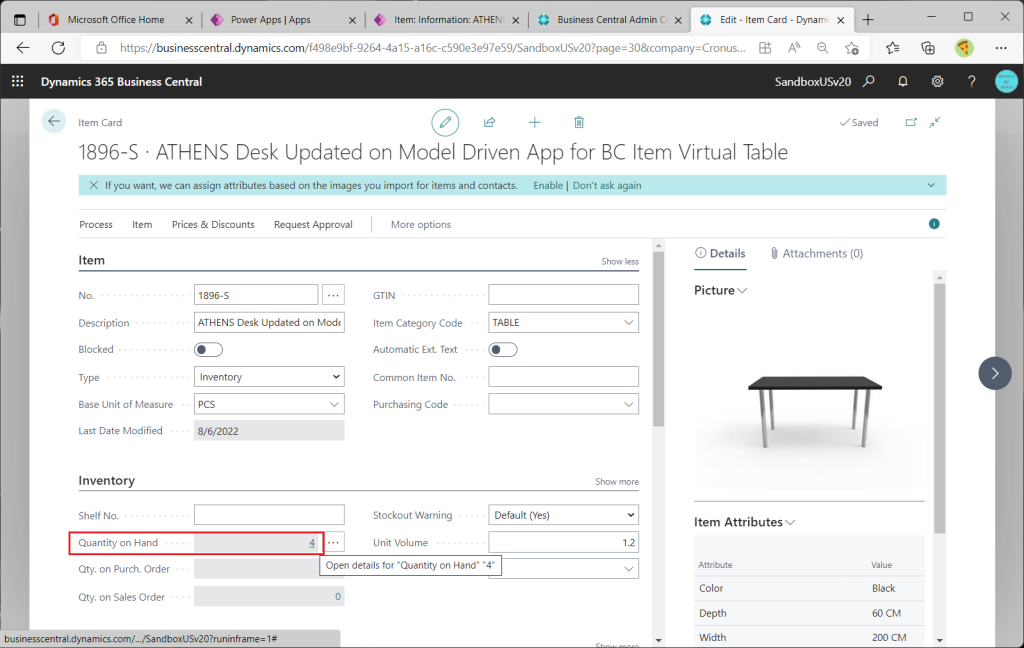Open Item Category Code dropdown
This screenshot has width=1024, height=648.
(x=628, y=323)
